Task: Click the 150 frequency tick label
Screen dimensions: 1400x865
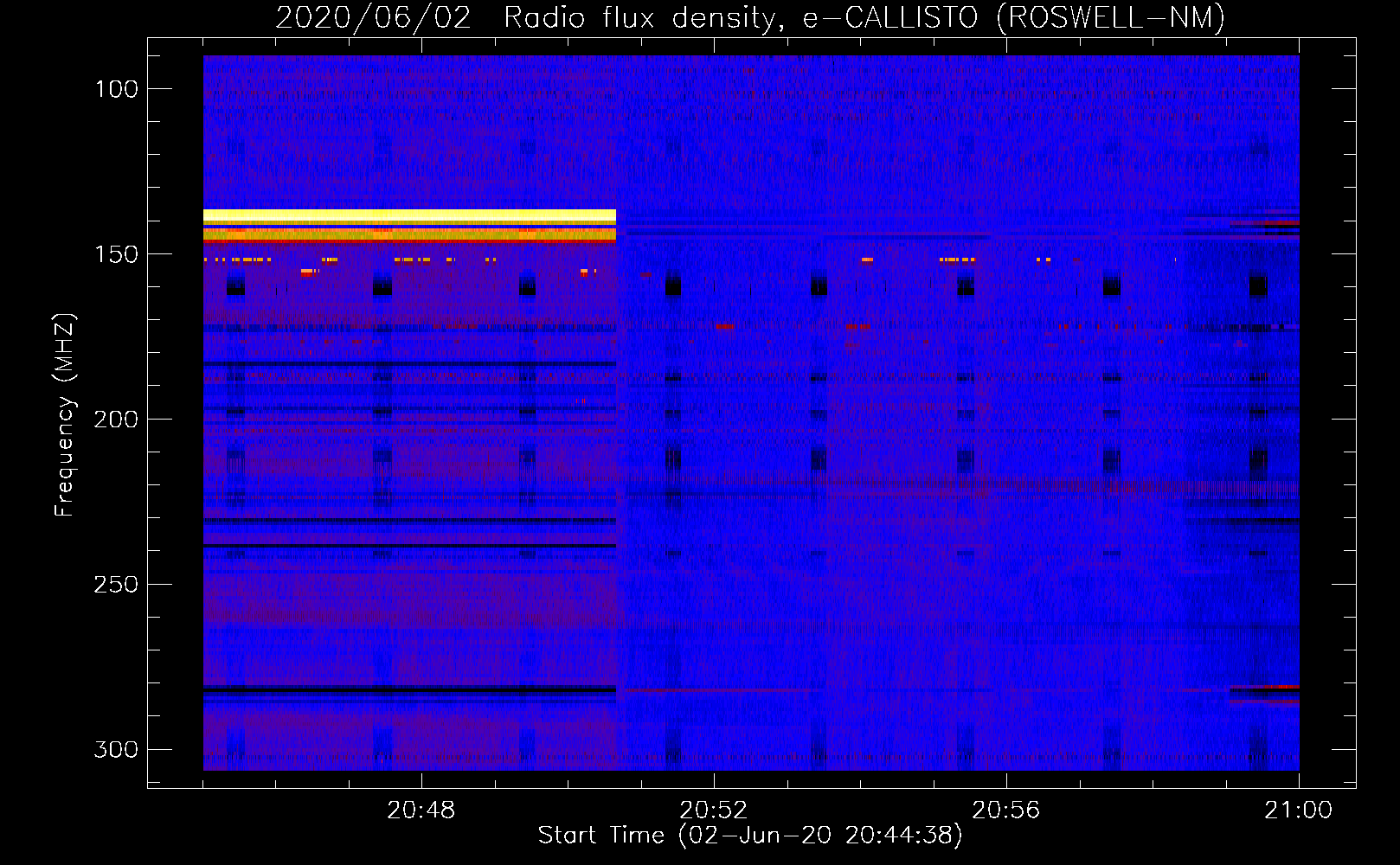Action: tap(117, 254)
